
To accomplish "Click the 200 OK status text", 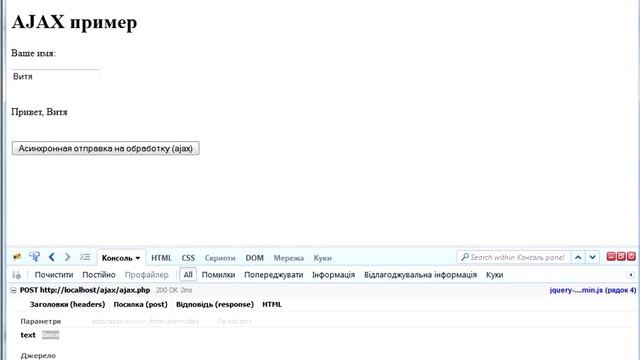I will [168, 290].
